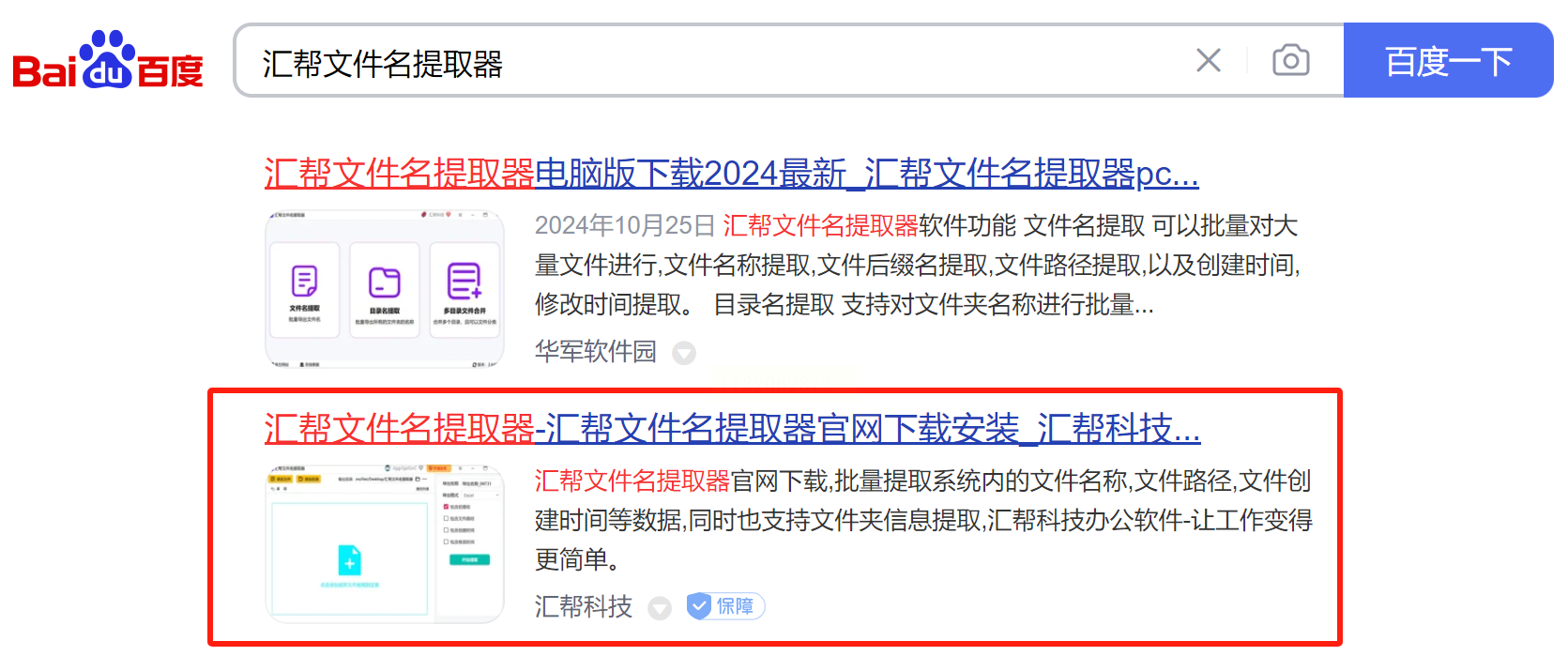Open 汇帮文件名提取器电脑版下载2024最新 result title
Viewport: 1568px width, 656px height.
pos(731,174)
